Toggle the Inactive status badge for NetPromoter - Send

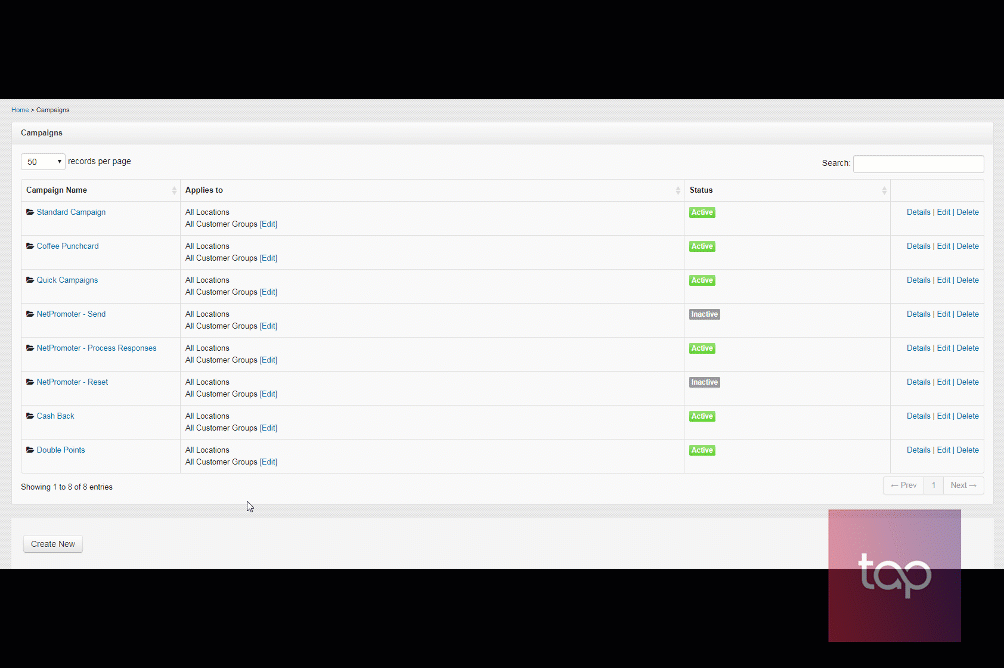click(x=704, y=314)
